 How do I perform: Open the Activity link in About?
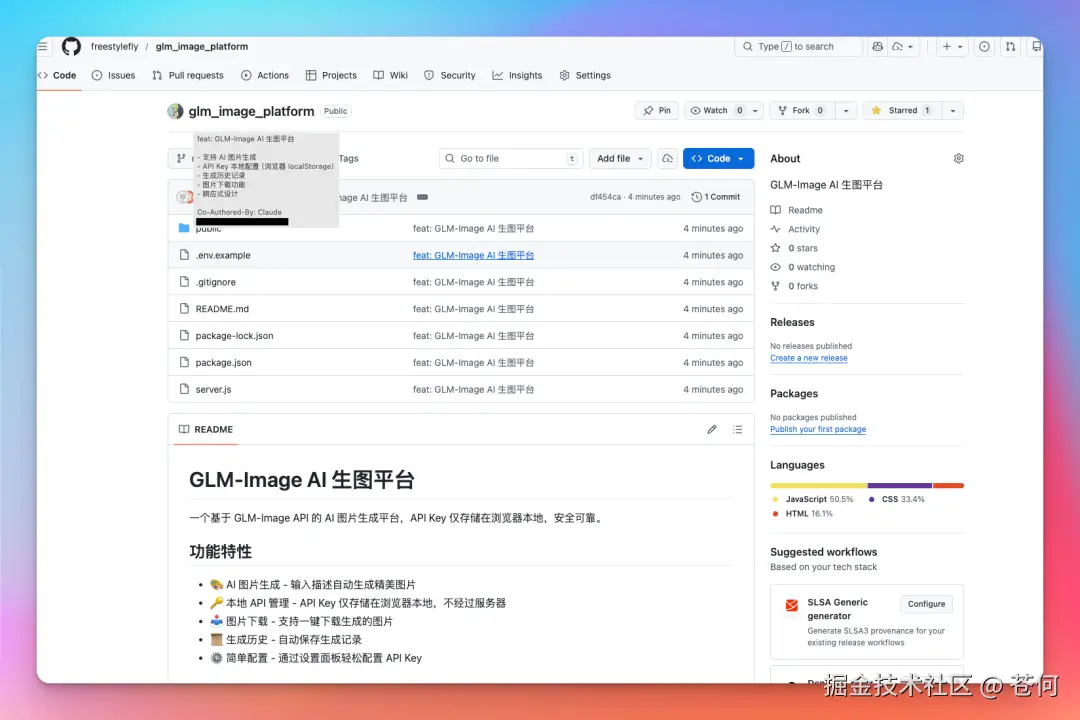804,229
